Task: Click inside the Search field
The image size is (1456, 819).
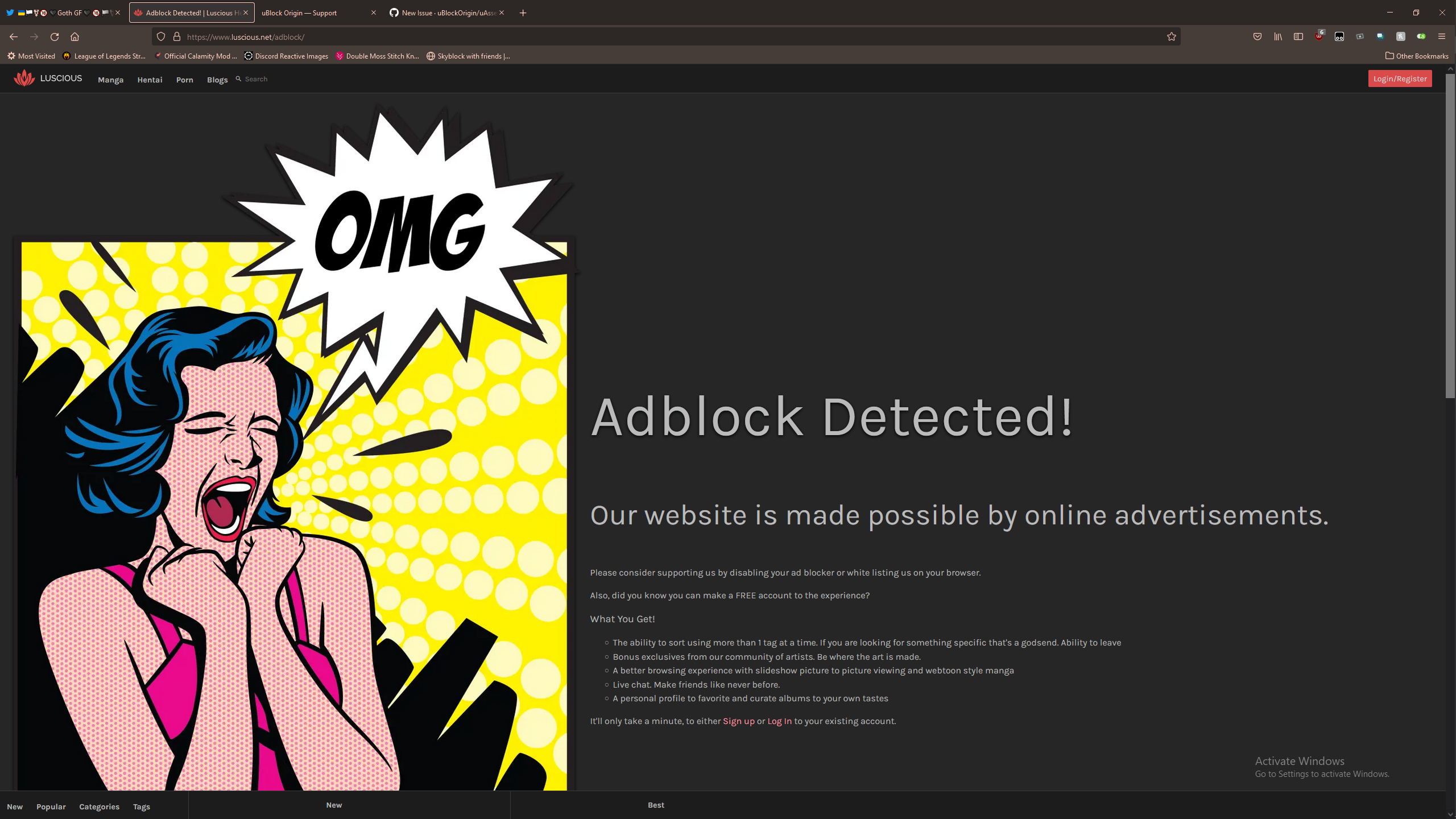Action: [x=255, y=79]
